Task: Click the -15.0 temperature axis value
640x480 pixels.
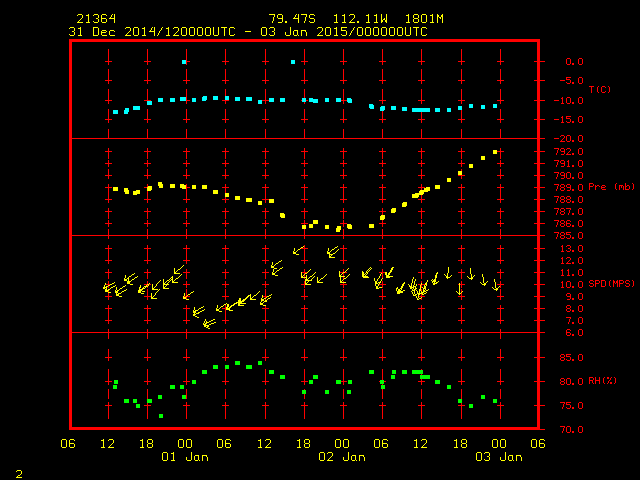Action: click(568, 120)
